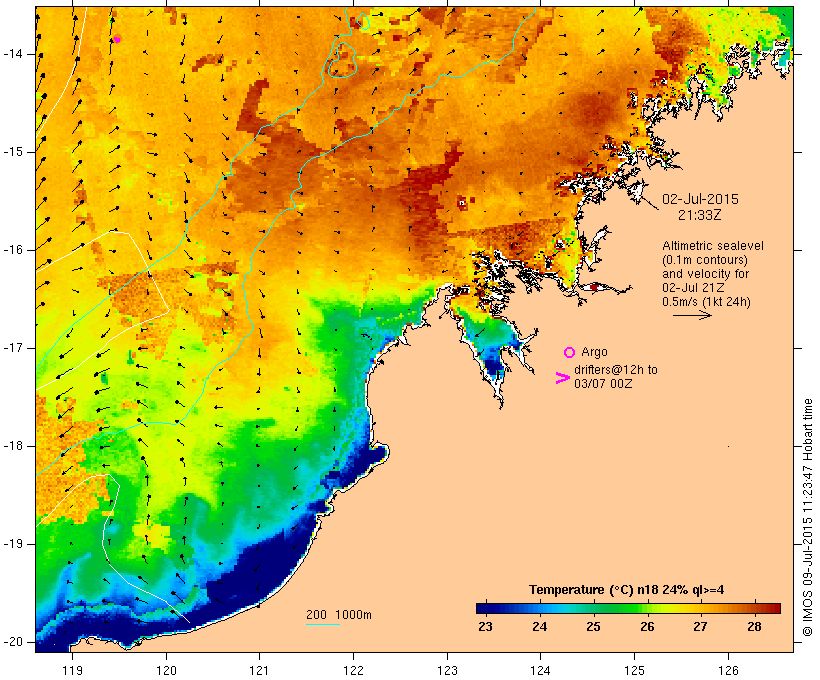The image size is (820, 680).
Task: Click the colorbar tick label 26
Action: pyautogui.click(x=647, y=627)
